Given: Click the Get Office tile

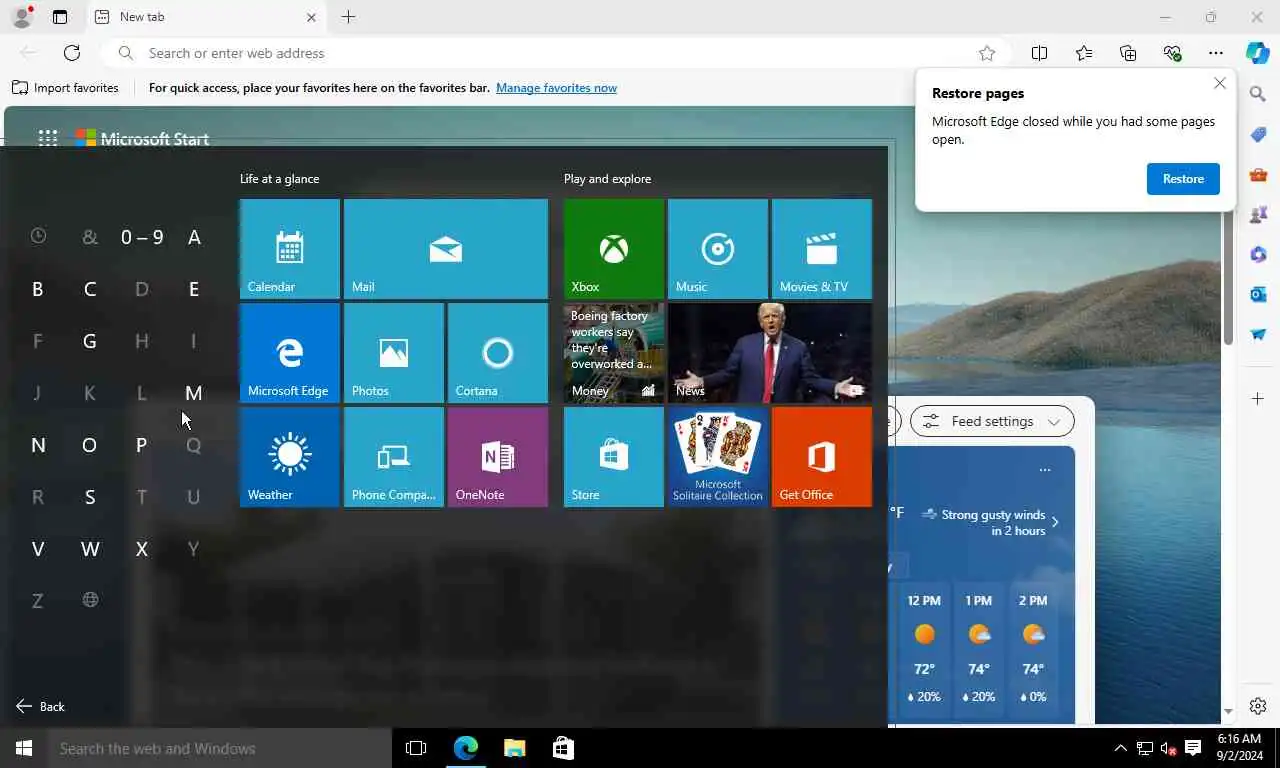Looking at the screenshot, I should pyautogui.click(x=822, y=457).
